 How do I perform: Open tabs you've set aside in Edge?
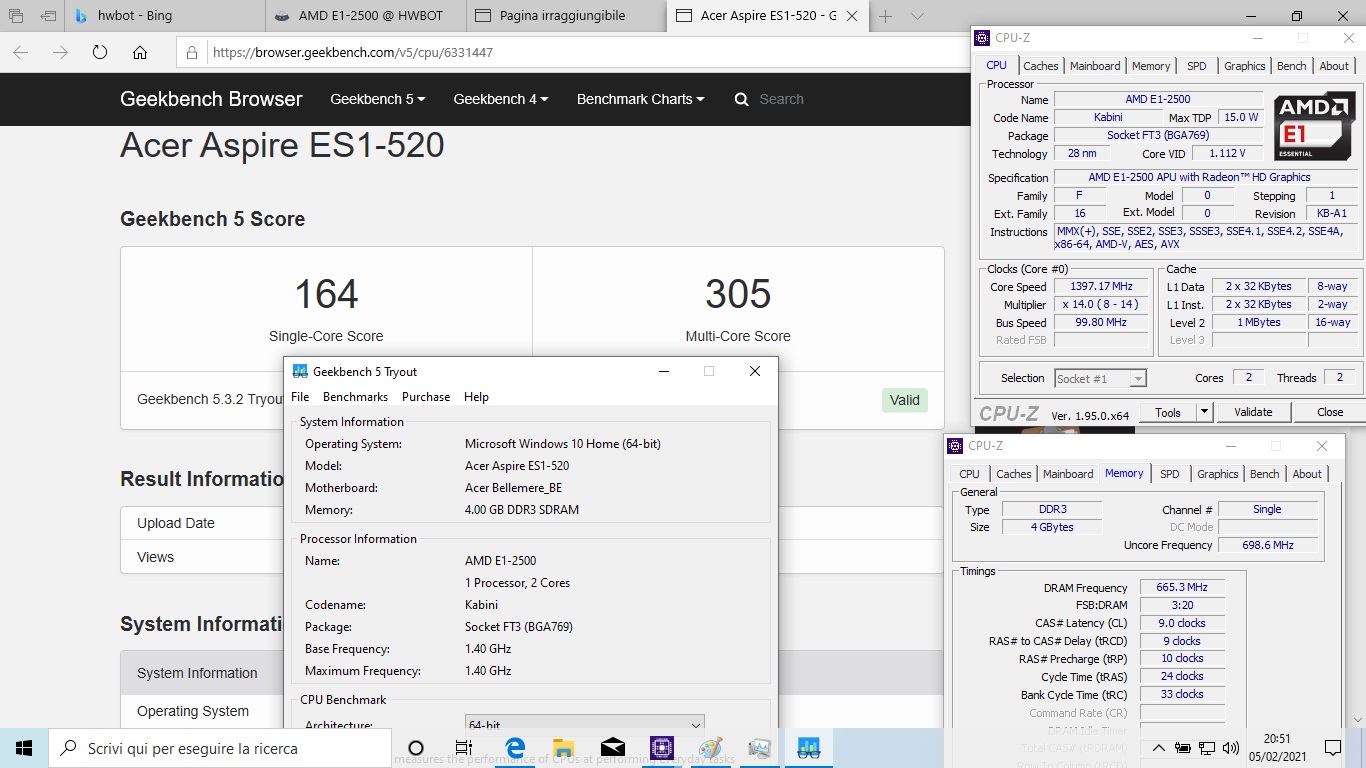tap(17, 16)
